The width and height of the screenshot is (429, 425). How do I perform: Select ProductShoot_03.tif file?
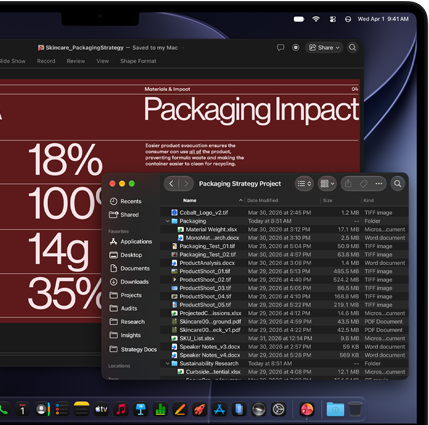click(284, 288)
